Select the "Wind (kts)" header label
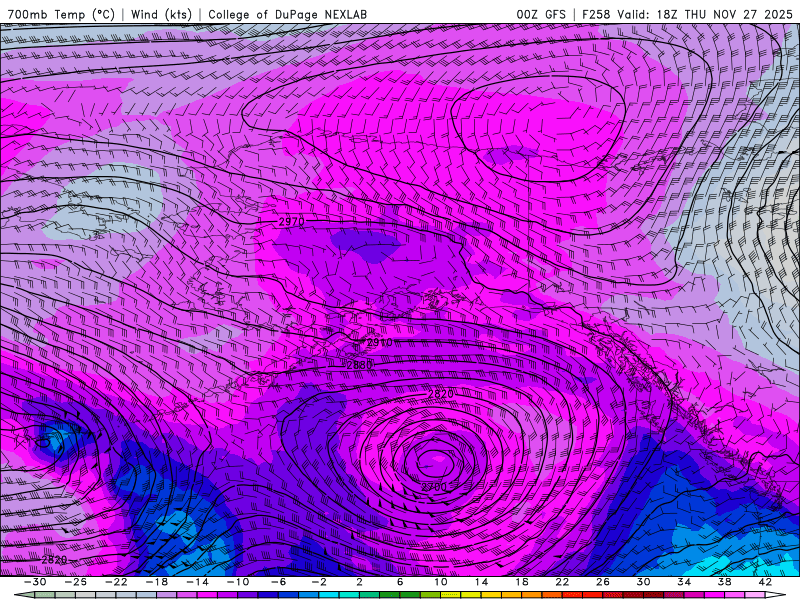Image resolution: width=800 pixels, height=600 pixels. coord(161,14)
